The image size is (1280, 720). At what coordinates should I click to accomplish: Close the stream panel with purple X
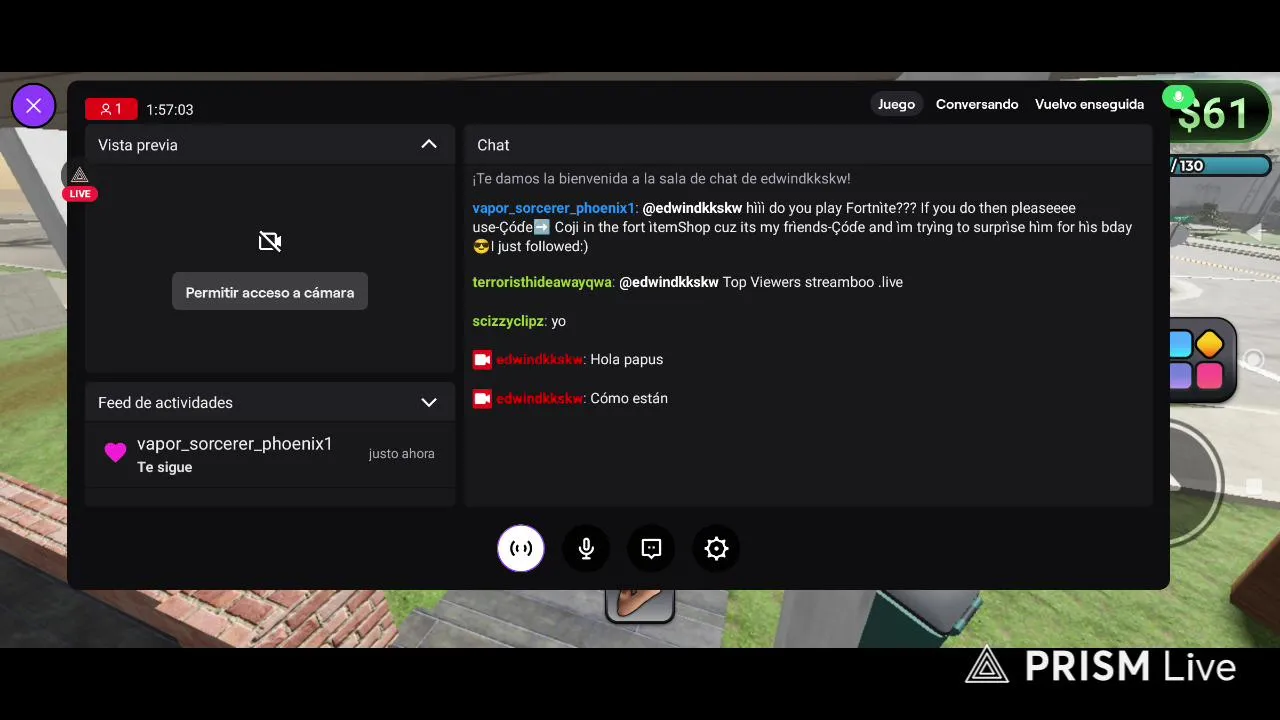coord(33,105)
